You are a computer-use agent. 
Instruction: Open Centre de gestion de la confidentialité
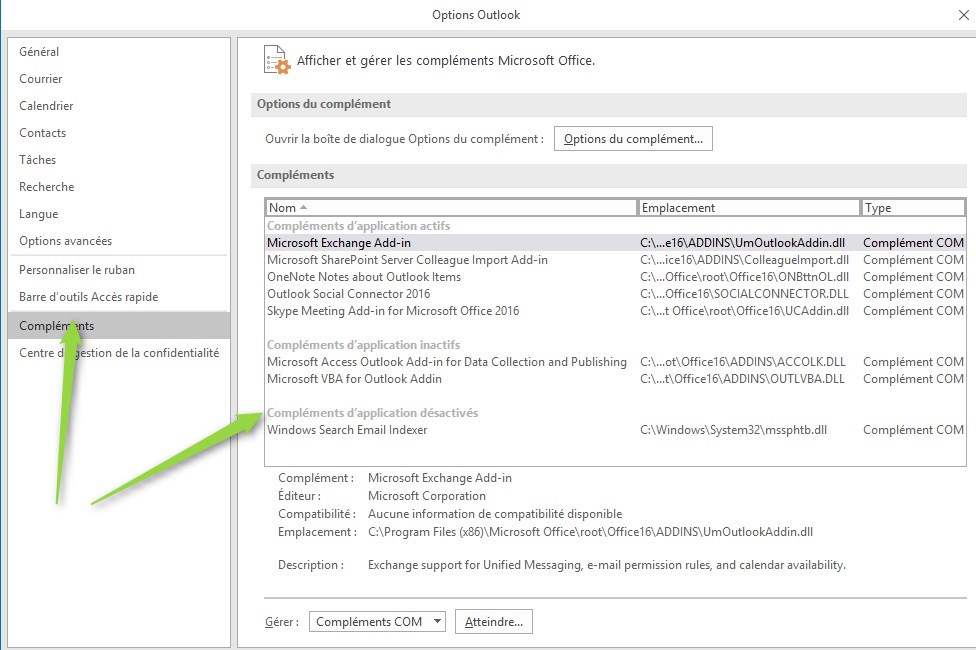pos(119,353)
